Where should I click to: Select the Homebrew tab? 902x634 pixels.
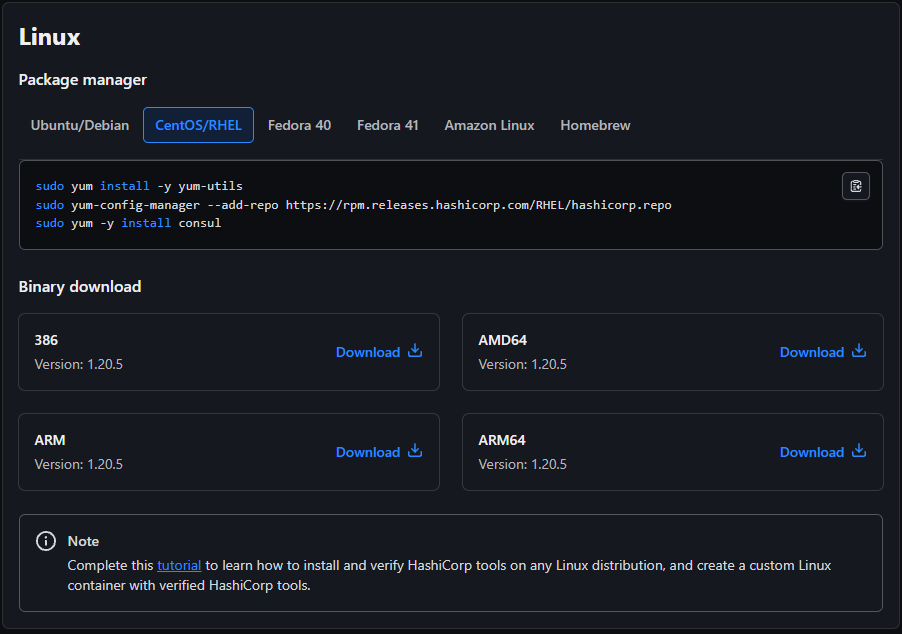click(x=595, y=125)
